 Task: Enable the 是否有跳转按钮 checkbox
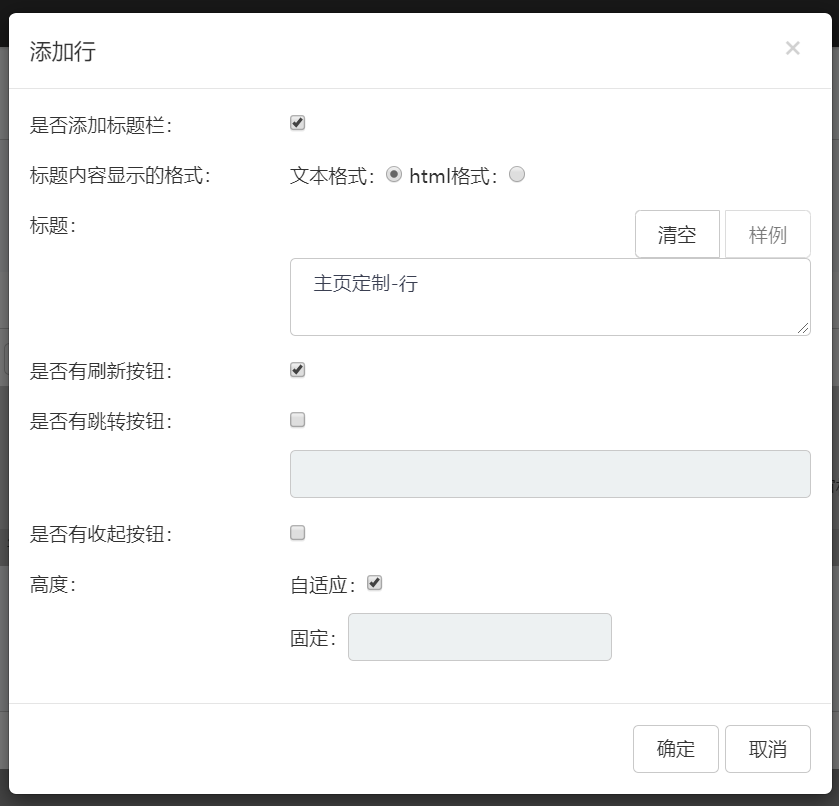(297, 420)
